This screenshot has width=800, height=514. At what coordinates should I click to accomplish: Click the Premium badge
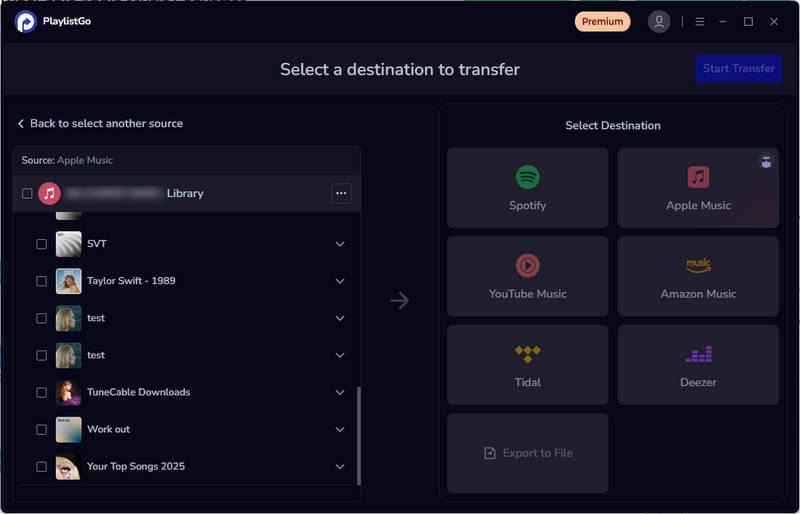pyautogui.click(x=602, y=21)
